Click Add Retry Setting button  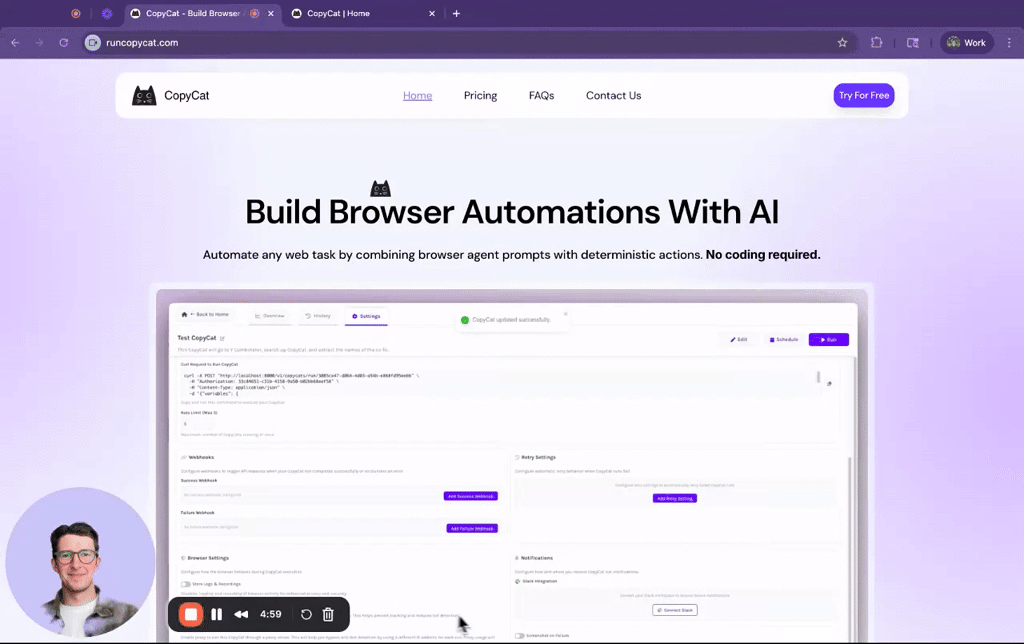click(x=675, y=498)
